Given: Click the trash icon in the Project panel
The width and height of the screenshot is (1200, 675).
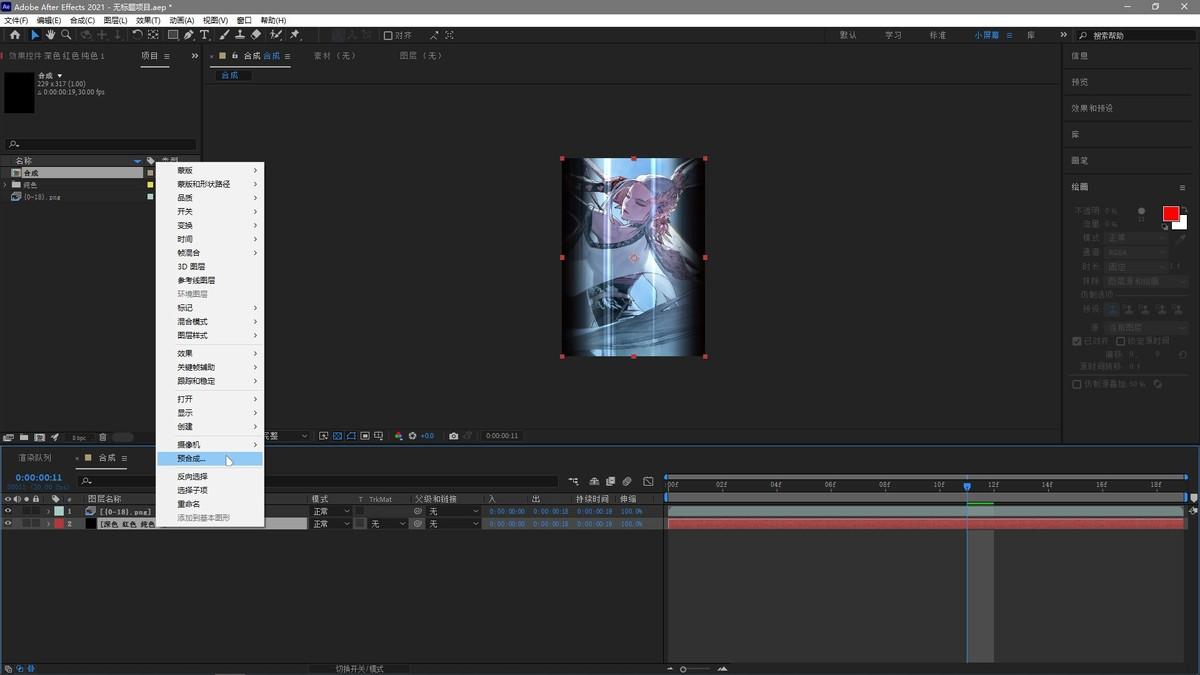Looking at the screenshot, I should 103,437.
